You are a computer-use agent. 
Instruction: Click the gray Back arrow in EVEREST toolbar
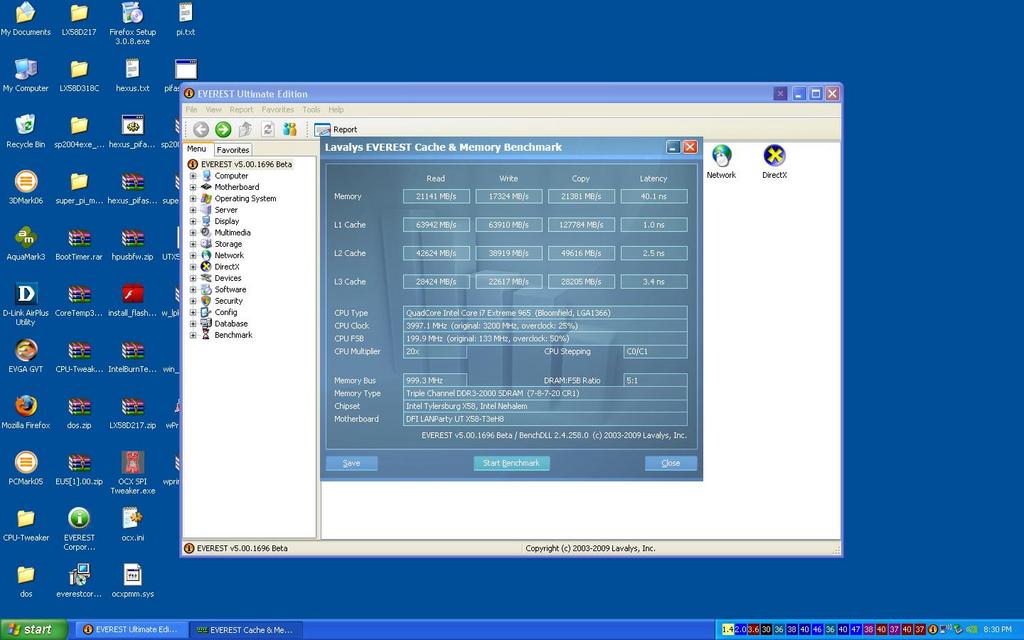tap(200, 129)
